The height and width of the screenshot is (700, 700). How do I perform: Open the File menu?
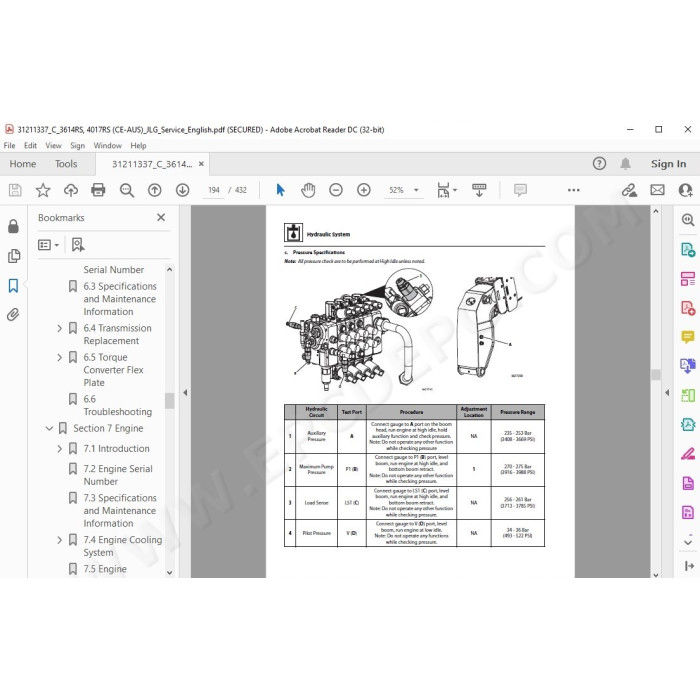click(9, 146)
